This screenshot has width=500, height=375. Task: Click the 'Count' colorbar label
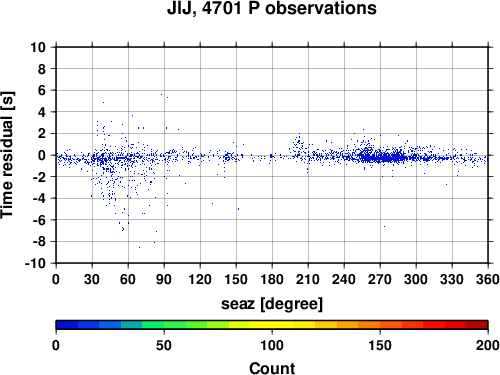[272, 368]
